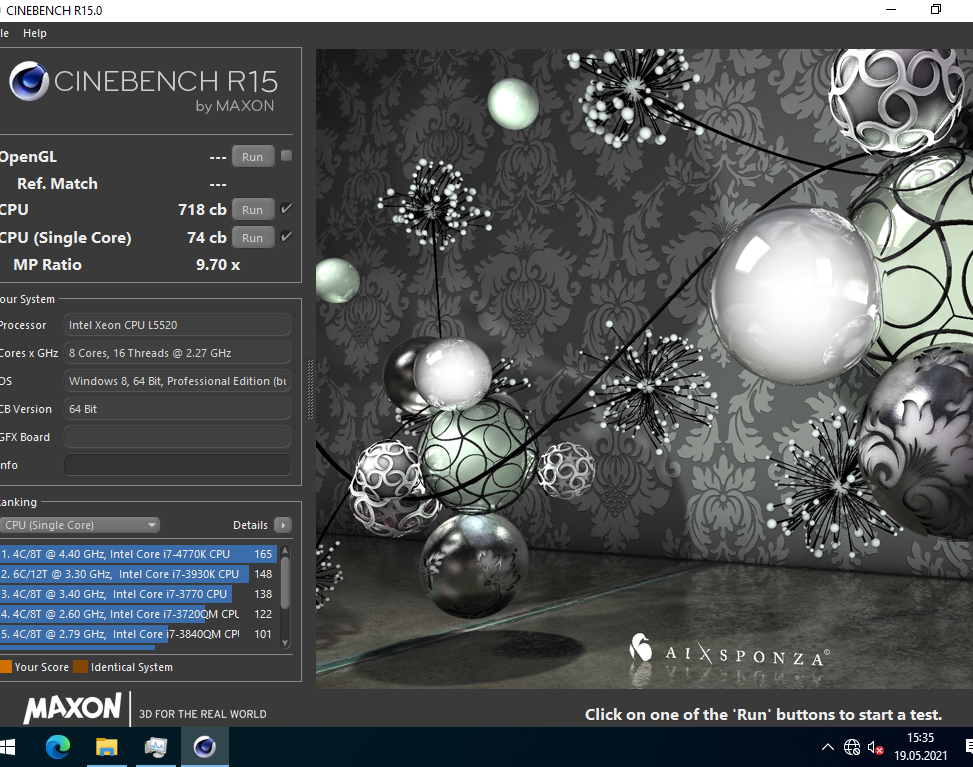Select the i7-3720QM ranking entry
This screenshot has width=973, height=767.
(x=138, y=614)
